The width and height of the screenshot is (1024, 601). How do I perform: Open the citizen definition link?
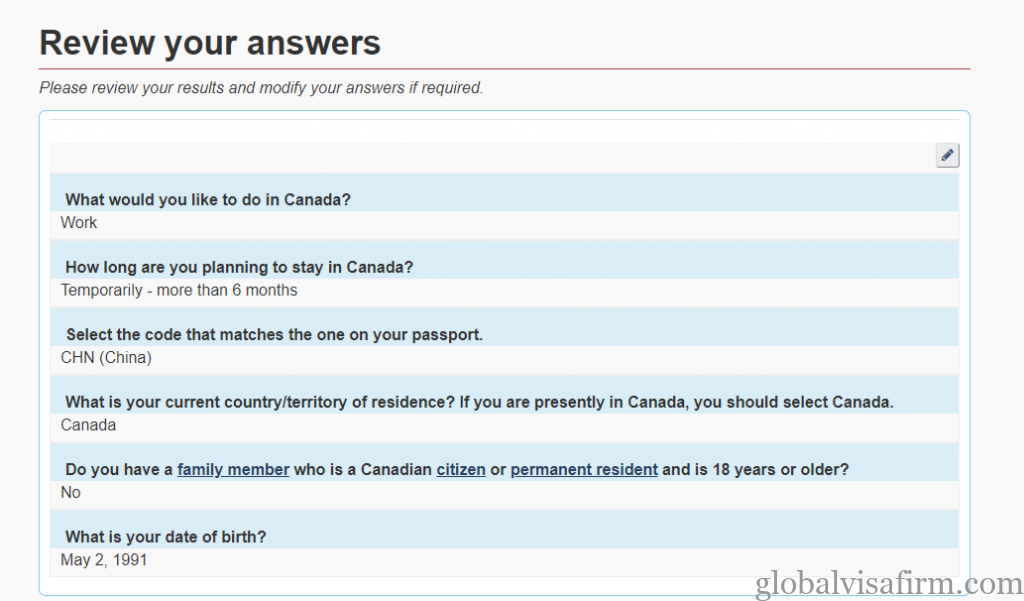point(461,469)
